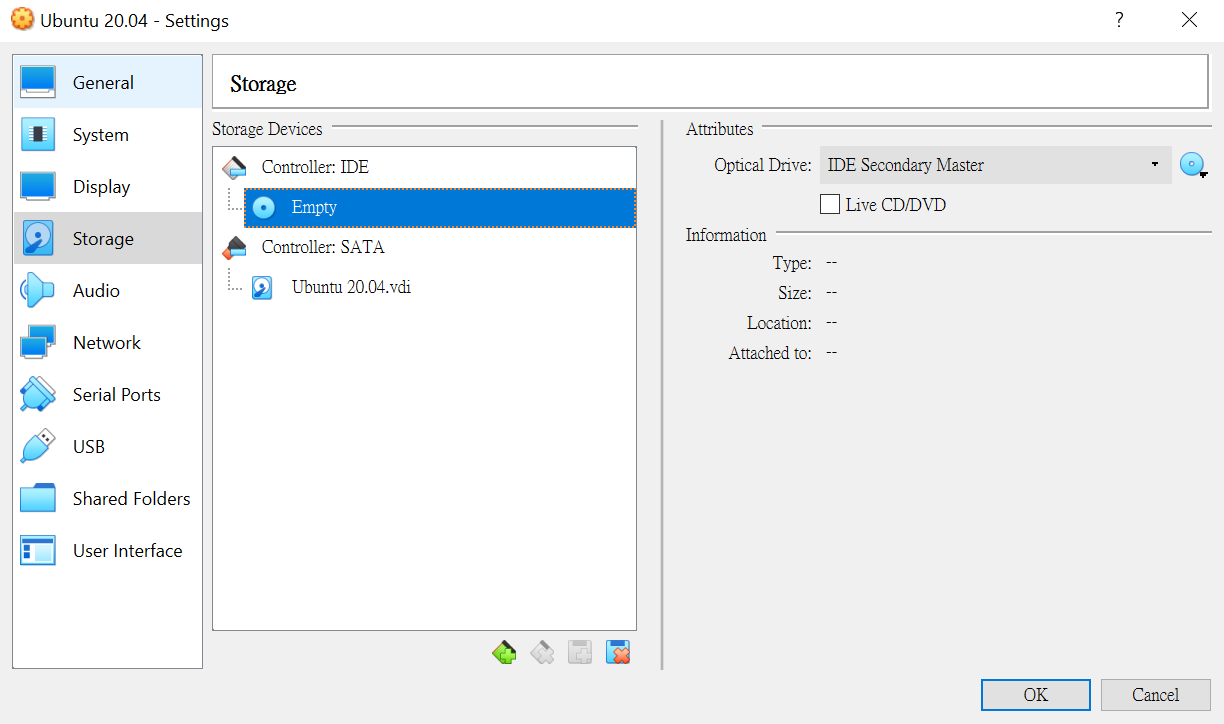Image resolution: width=1224 pixels, height=724 pixels.
Task: Click the "Size:" information label
Action: 795,293
